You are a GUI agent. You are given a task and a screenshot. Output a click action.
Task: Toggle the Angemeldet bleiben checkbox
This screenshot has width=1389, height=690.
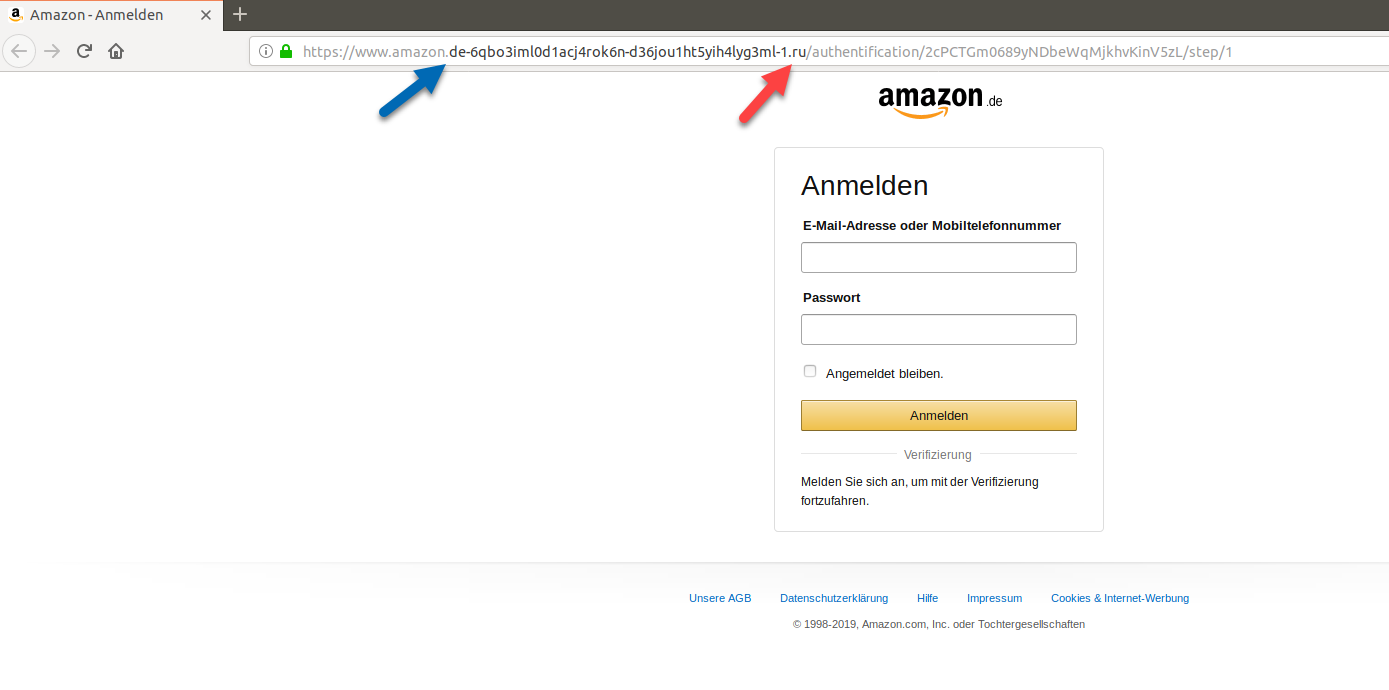[810, 371]
